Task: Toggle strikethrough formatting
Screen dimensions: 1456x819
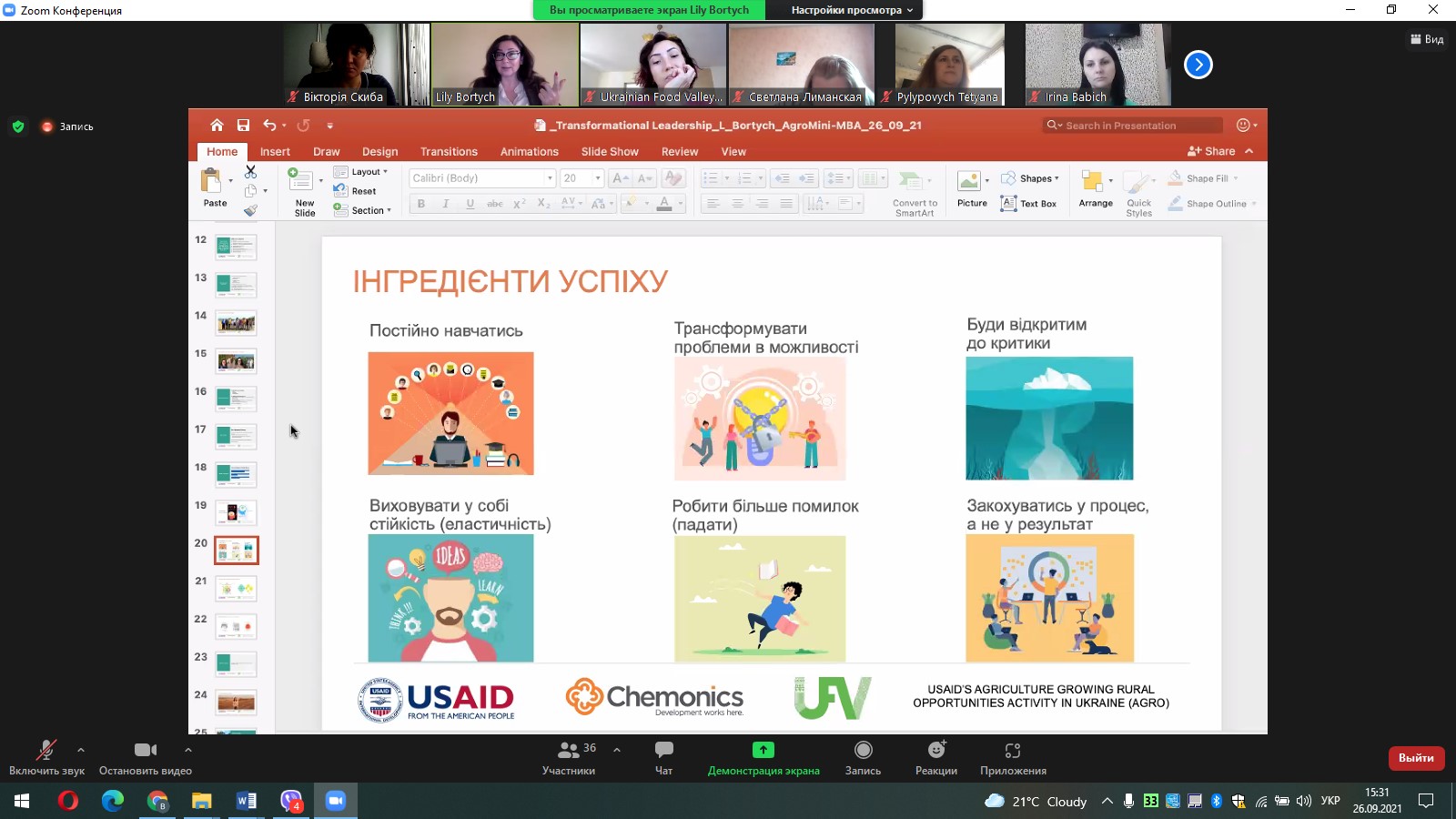Action: (x=495, y=204)
